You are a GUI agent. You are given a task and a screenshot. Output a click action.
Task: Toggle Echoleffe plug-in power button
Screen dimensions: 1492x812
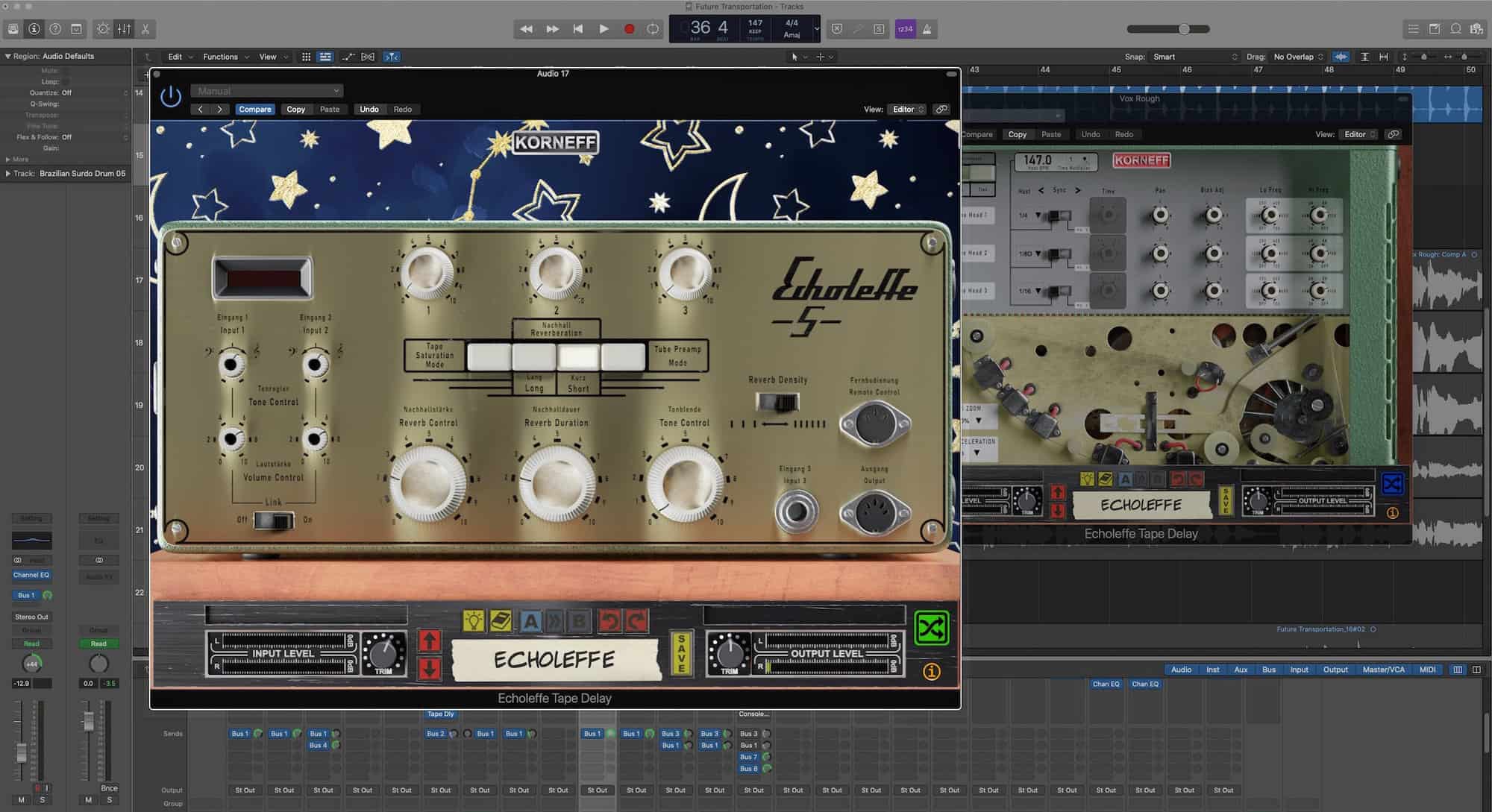171,96
